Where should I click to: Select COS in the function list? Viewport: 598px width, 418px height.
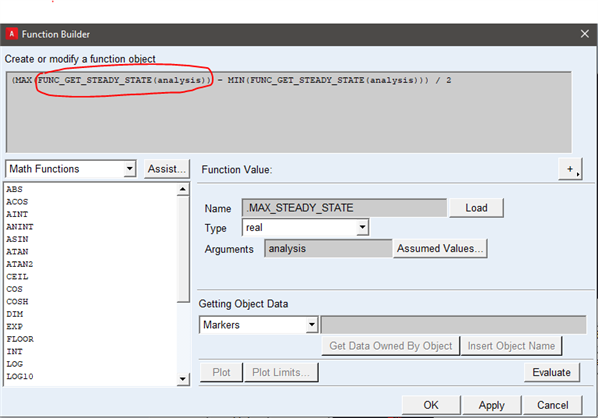(14, 289)
